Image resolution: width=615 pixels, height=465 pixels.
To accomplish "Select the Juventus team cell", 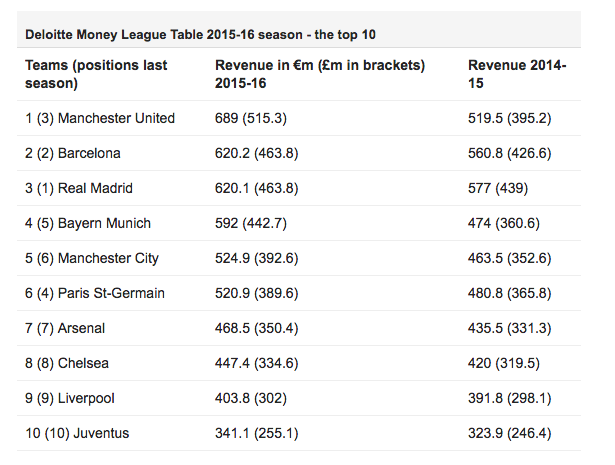I will point(77,433).
